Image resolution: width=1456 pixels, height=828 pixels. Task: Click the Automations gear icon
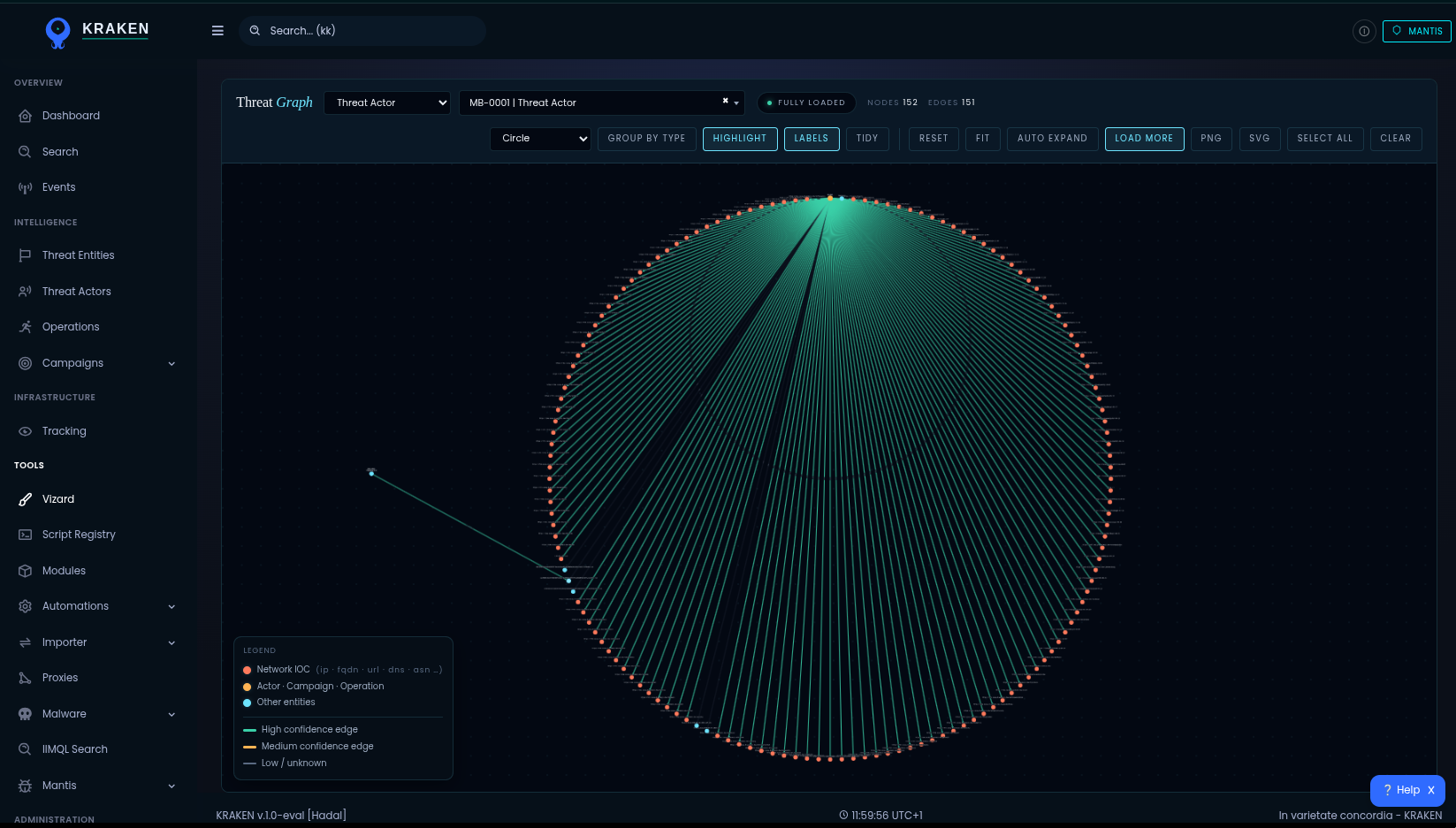pos(25,606)
